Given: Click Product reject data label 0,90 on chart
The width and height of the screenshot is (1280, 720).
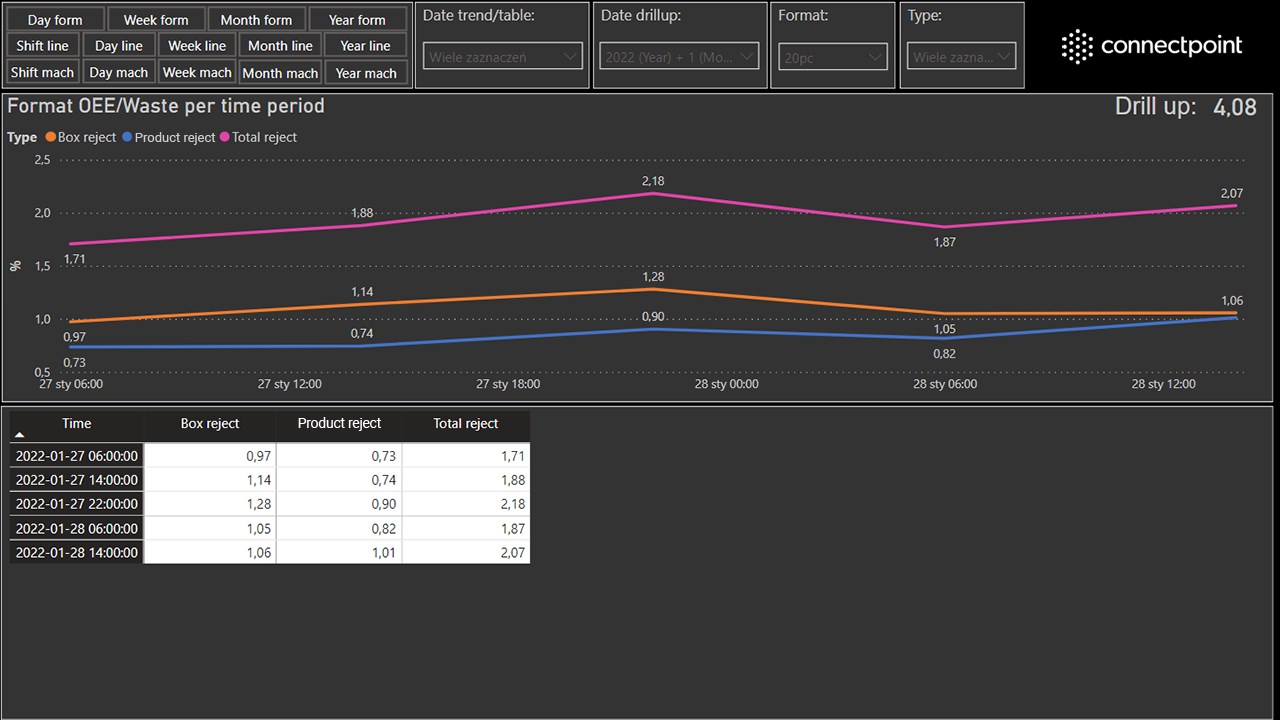Looking at the screenshot, I should point(653,317).
